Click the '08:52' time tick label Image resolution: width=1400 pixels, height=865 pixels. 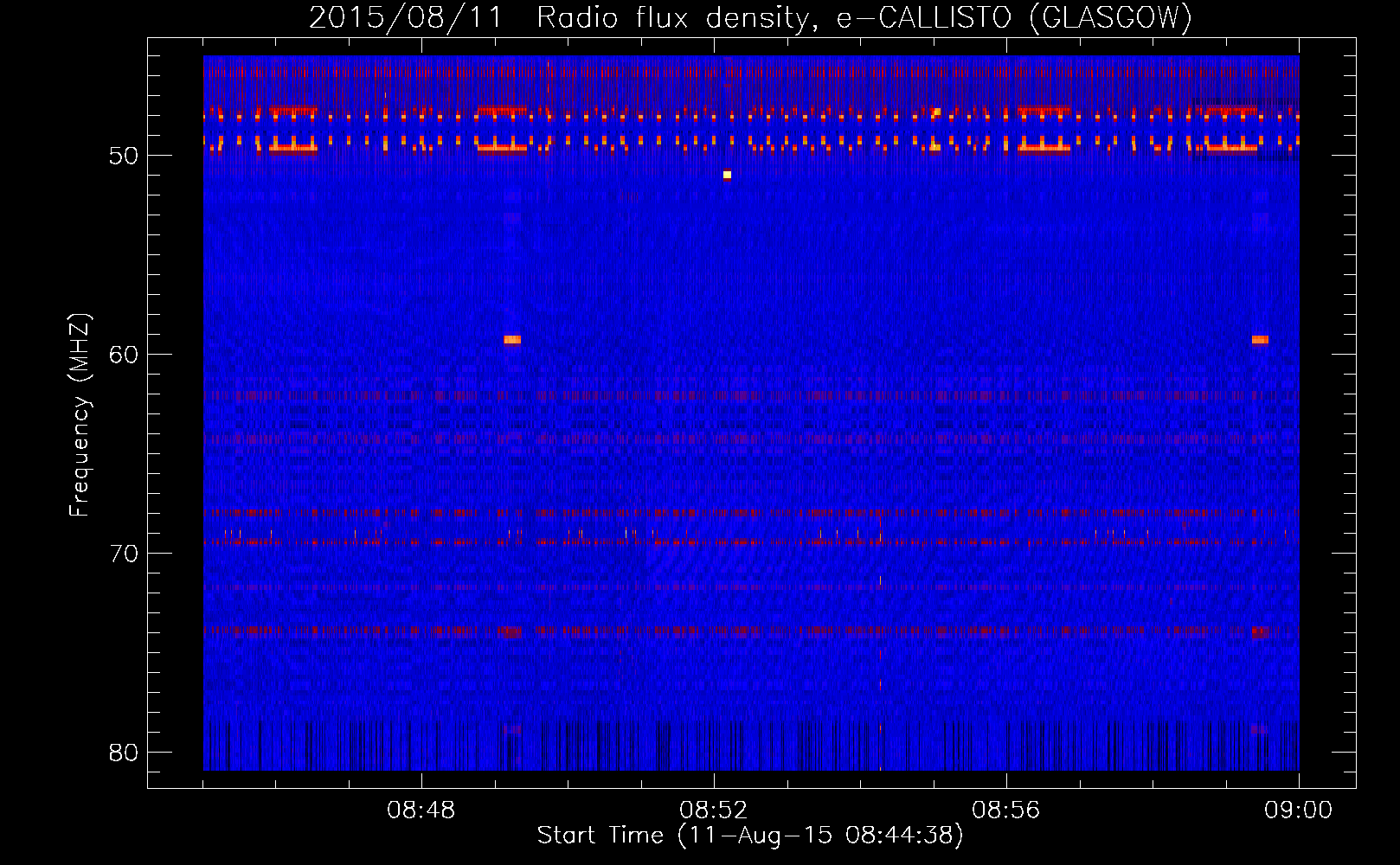(714, 811)
